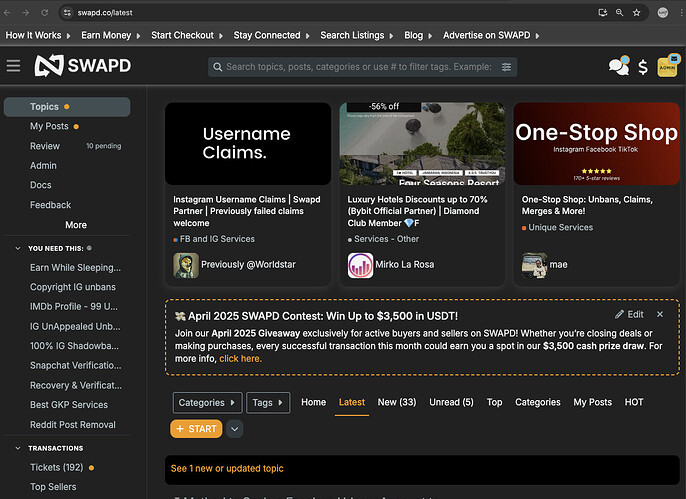The image size is (686, 499).
Task: Dismiss the April 2025 contest banner
Action: (660, 314)
